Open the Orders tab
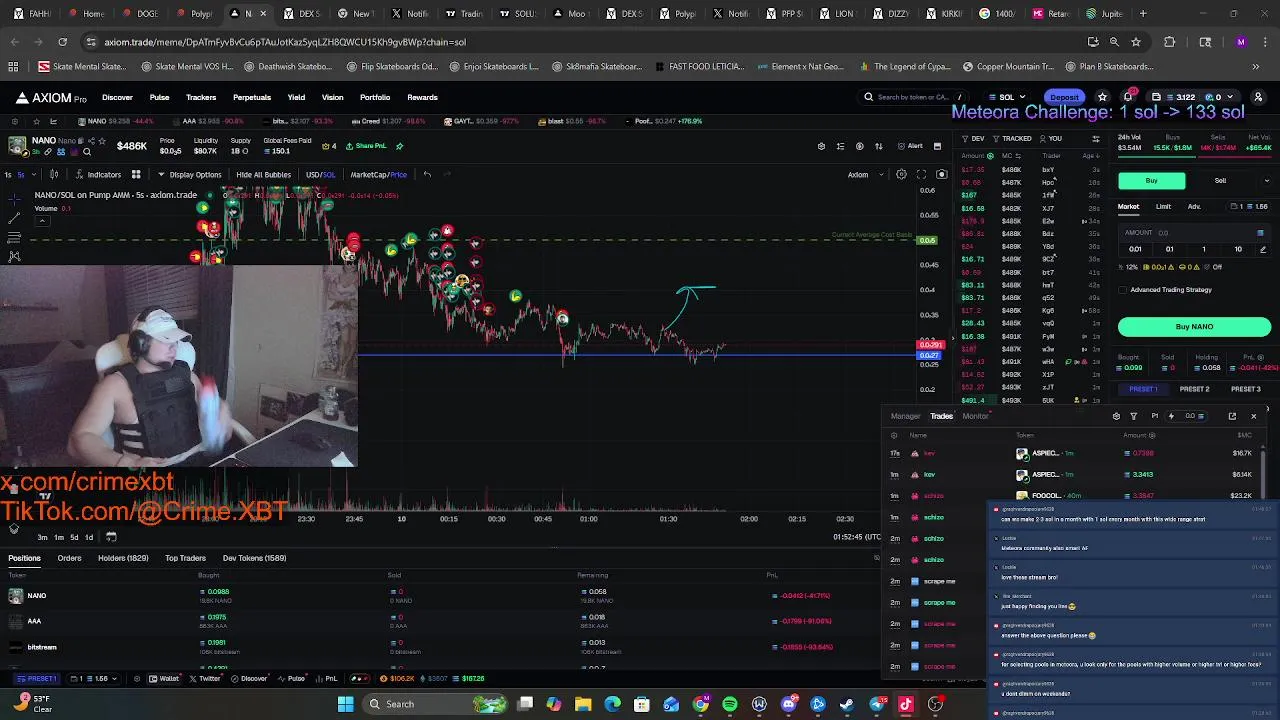Image resolution: width=1280 pixels, height=720 pixels. pyautogui.click(x=69, y=558)
